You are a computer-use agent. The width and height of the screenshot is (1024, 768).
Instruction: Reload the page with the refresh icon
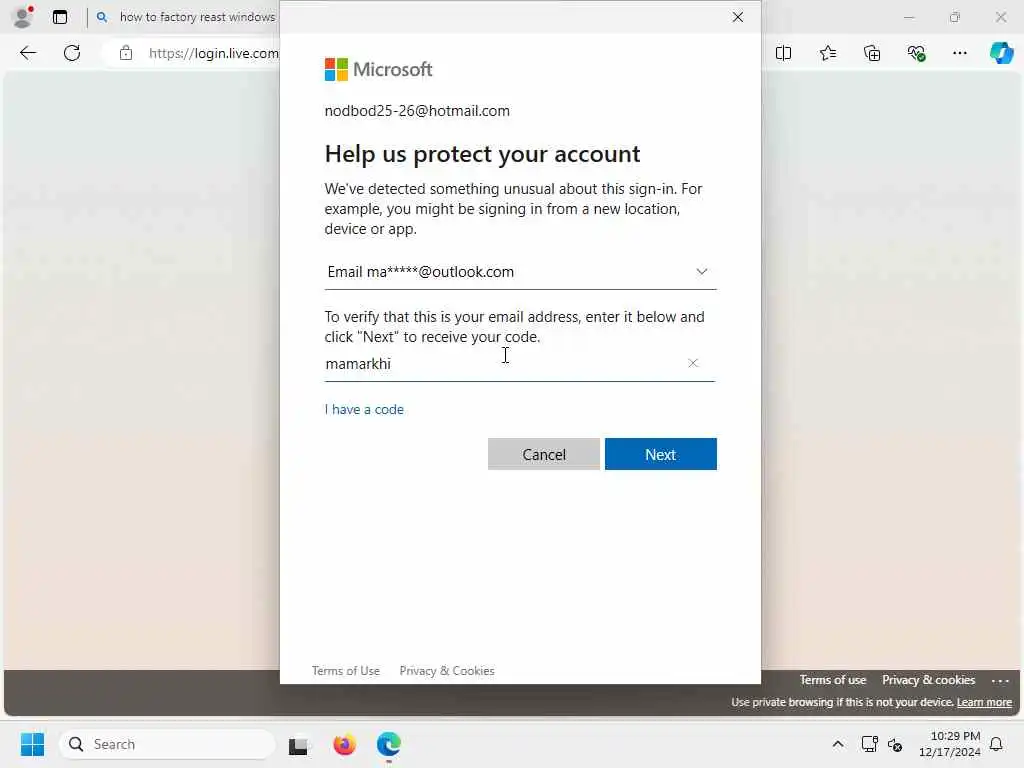tap(72, 53)
